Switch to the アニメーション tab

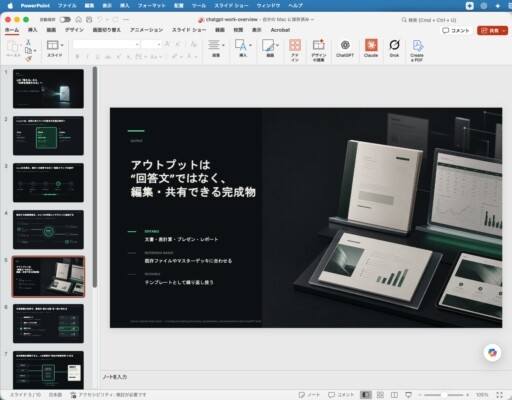[146, 30]
